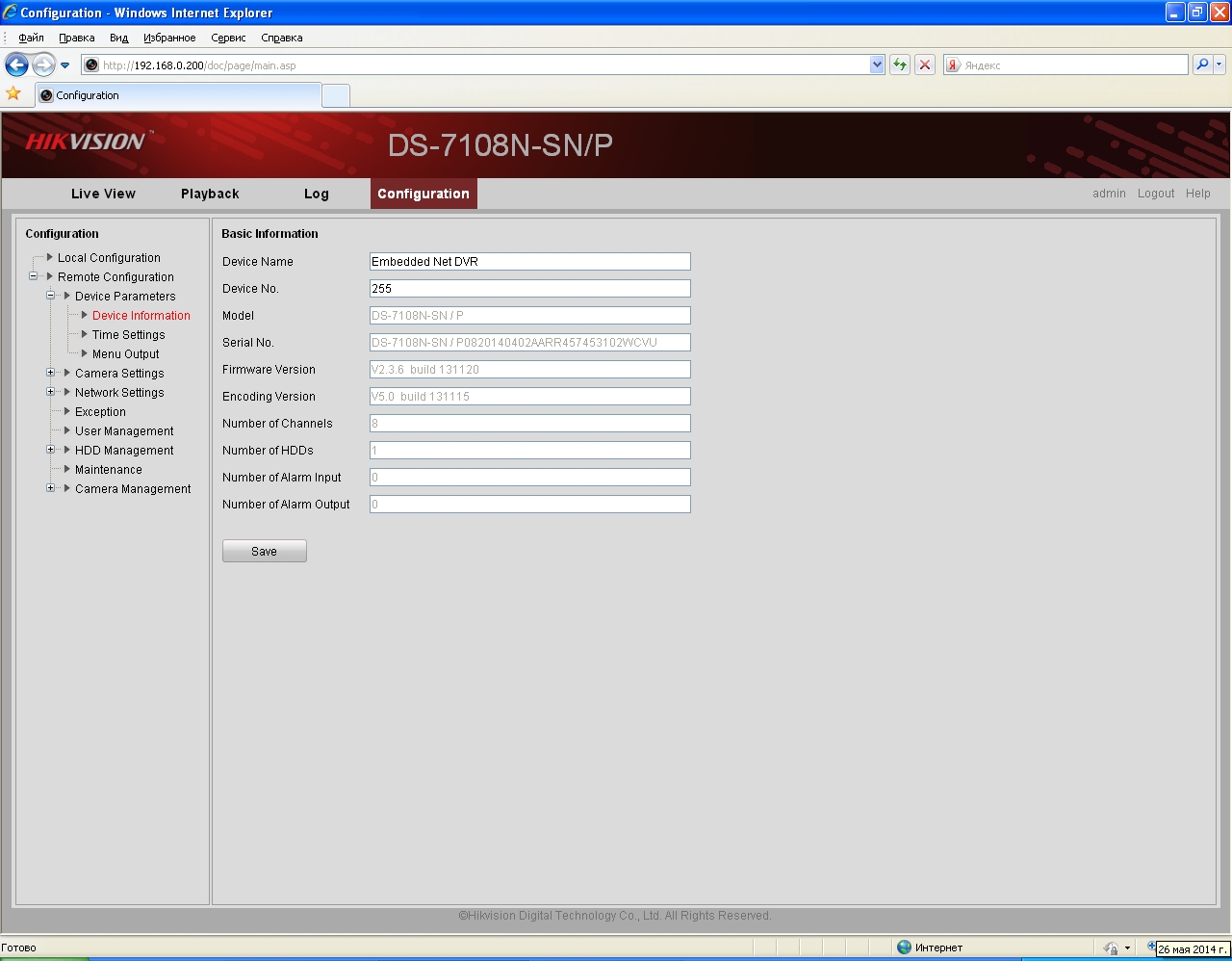Open the Файл menu
Screen dimensions: 1232x961
click(31, 38)
